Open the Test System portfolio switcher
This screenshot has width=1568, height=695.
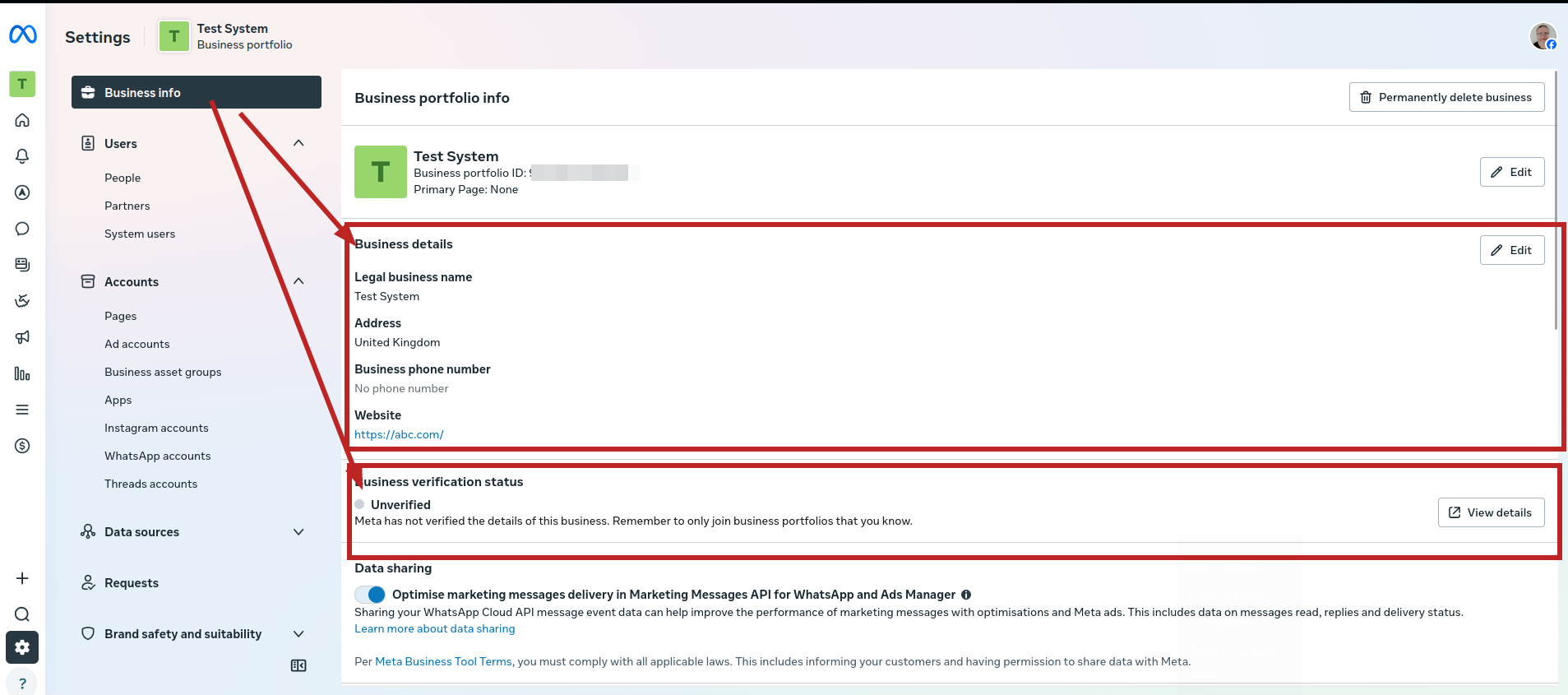pos(226,36)
